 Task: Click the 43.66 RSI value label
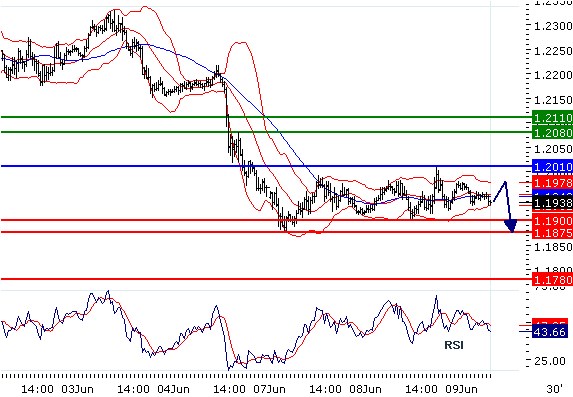[550, 332]
